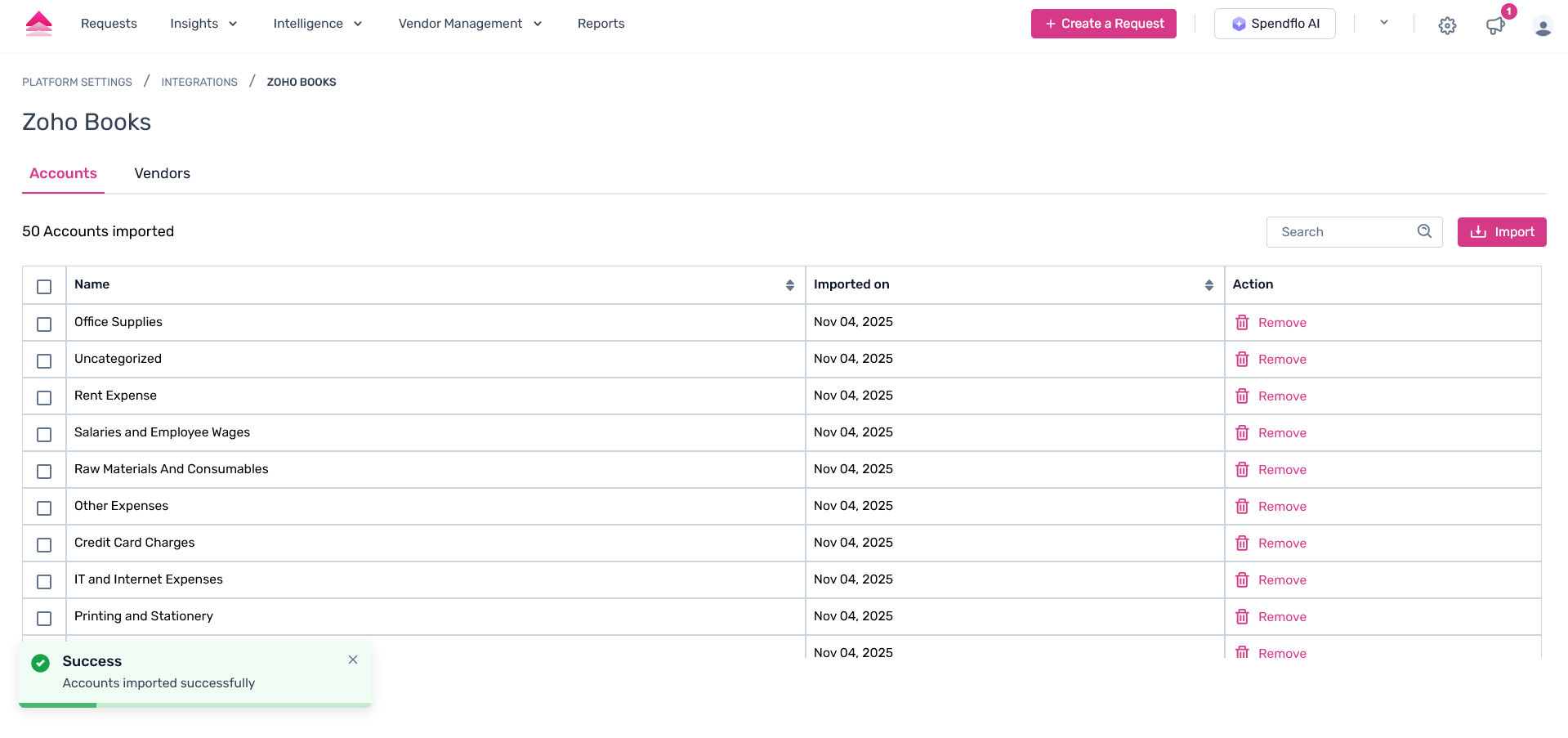Check the Rent Expense row checkbox
This screenshot has height=738, width=1568.
pyautogui.click(x=44, y=398)
